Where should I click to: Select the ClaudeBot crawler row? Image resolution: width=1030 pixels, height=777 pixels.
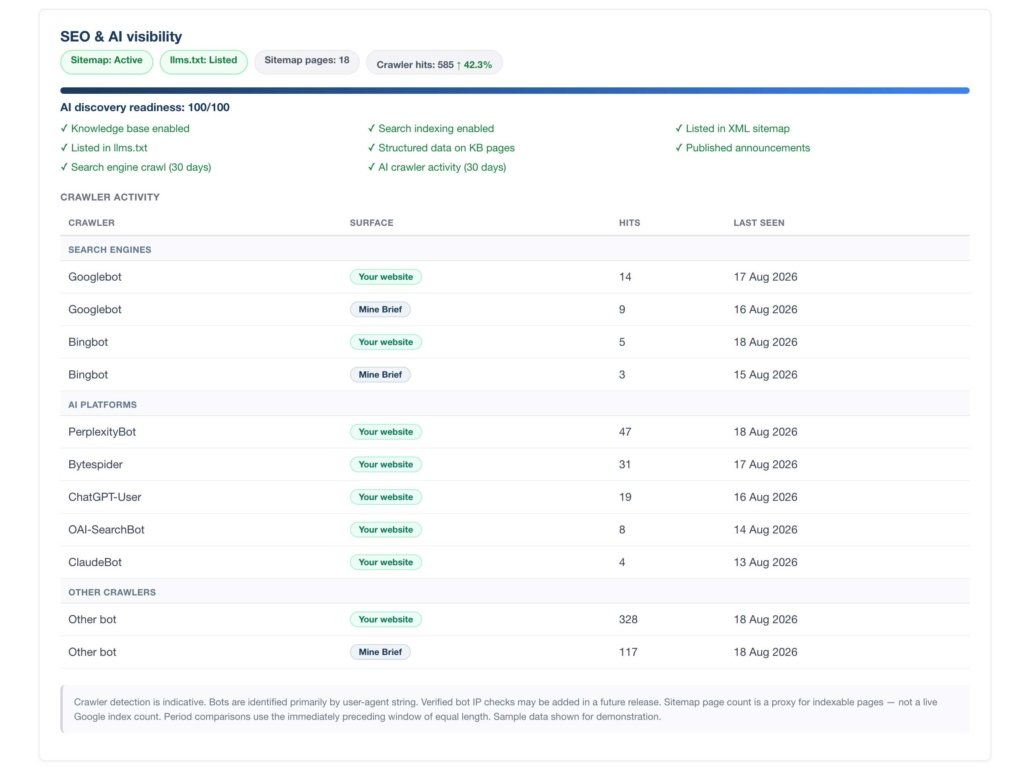click(515, 562)
